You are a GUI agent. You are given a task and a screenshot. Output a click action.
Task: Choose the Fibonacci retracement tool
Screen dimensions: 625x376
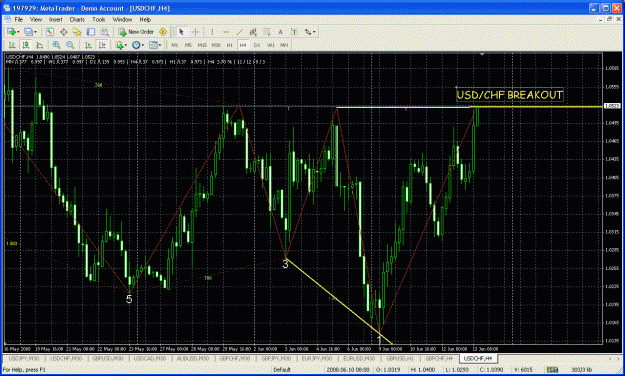pyautogui.click(x=266, y=32)
